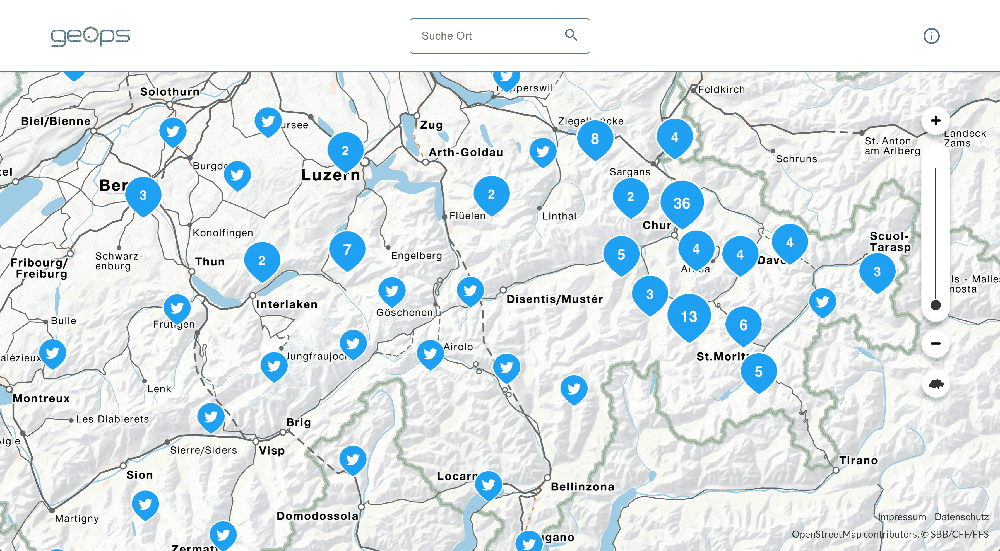Open the Twitter marker near Göschenen
Viewport: 1000px width, 551px height.
point(391,291)
